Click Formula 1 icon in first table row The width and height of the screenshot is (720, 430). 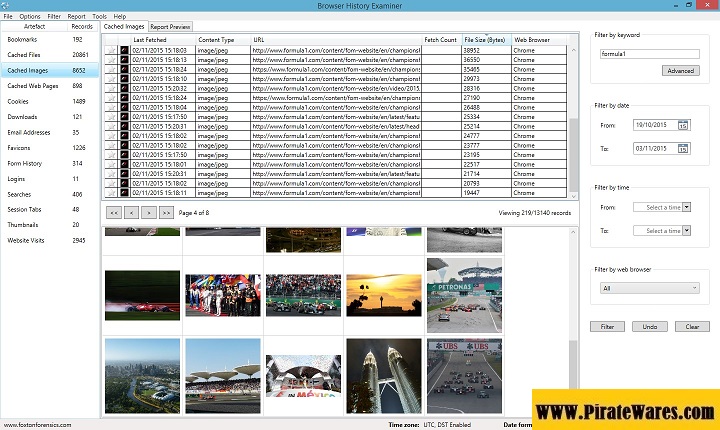(x=124, y=49)
